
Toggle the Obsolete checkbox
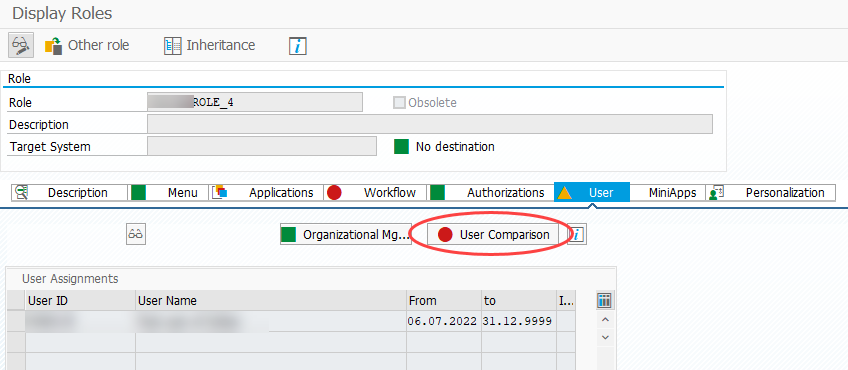(399, 103)
